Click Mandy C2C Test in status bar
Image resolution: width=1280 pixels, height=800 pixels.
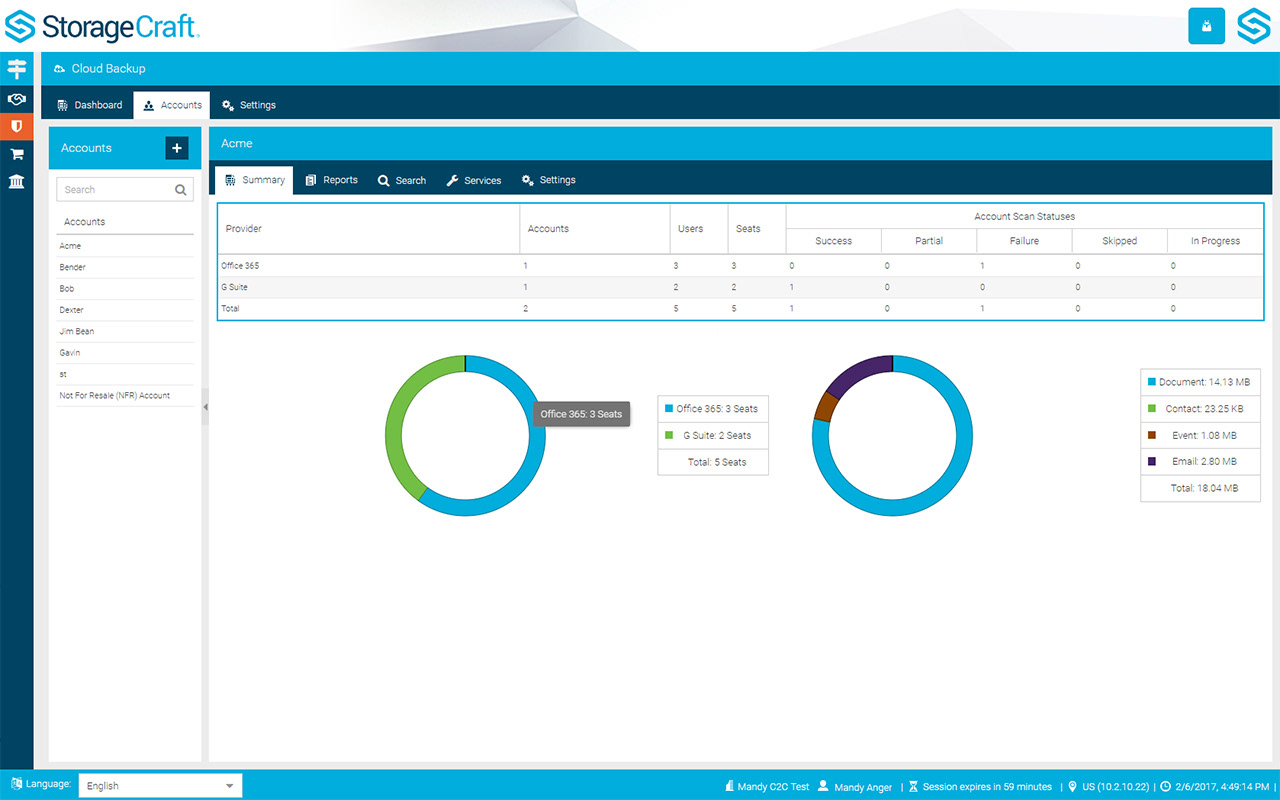pyautogui.click(x=767, y=787)
